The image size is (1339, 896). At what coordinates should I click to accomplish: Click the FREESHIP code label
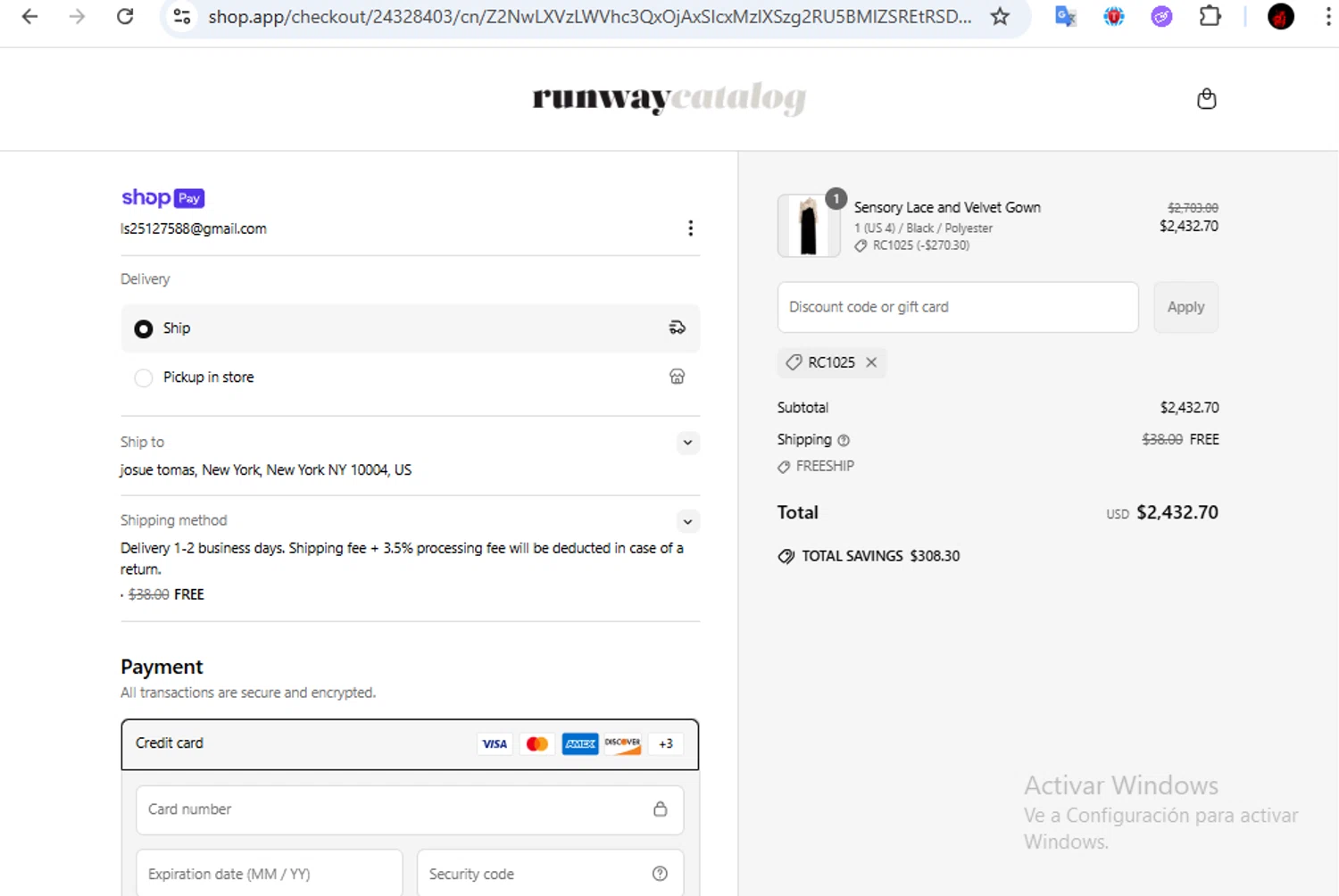click(x=825, y=466)
